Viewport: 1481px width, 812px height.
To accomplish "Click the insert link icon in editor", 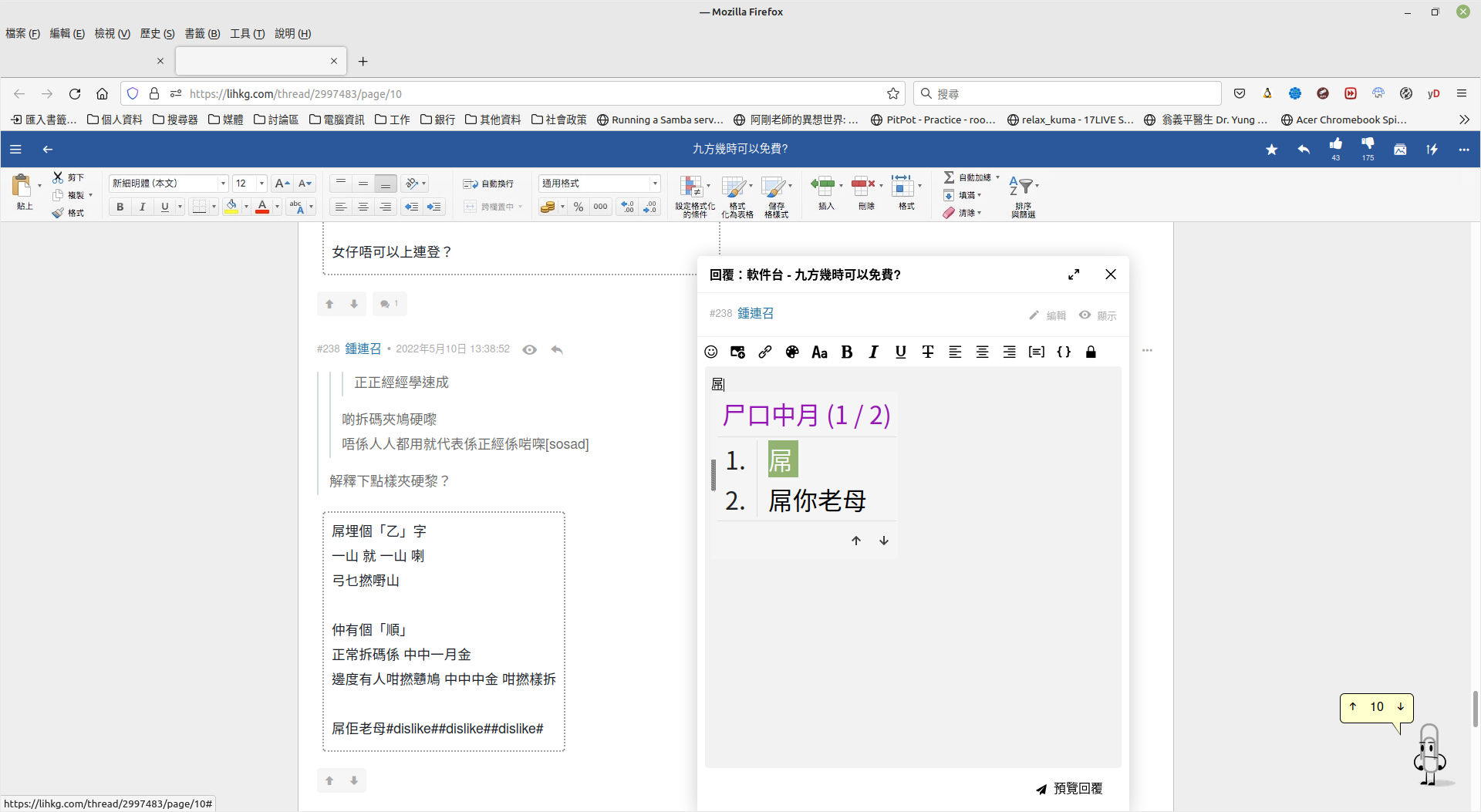I will click(764, 352).
